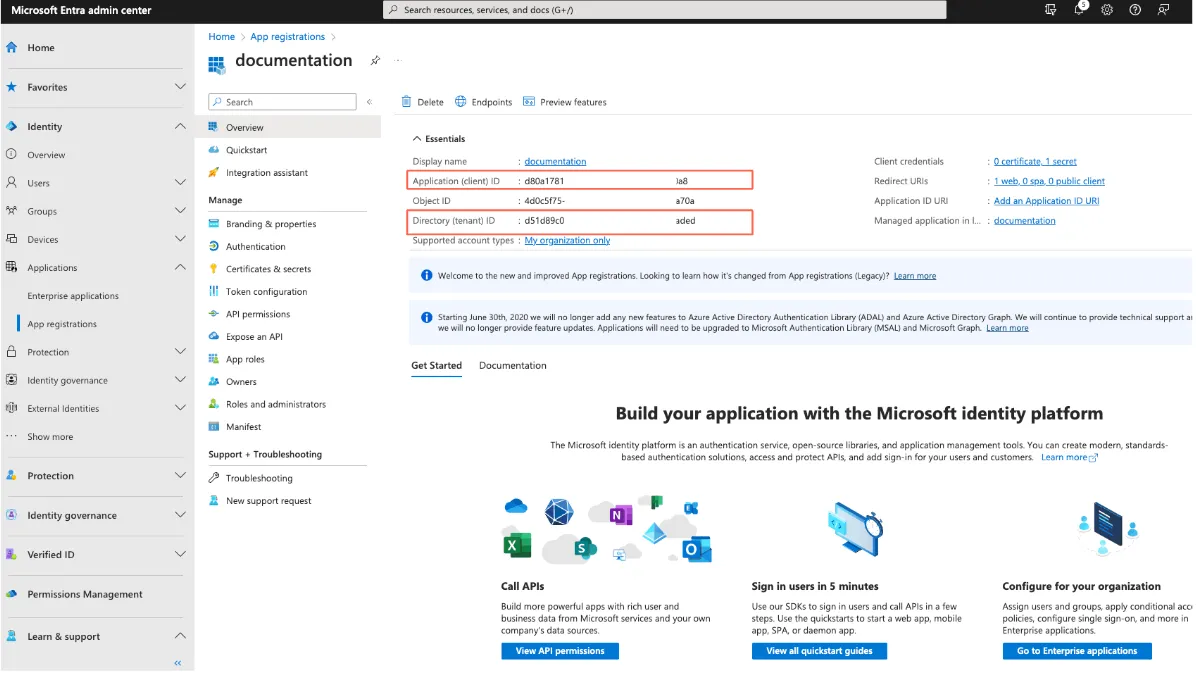Click the Token configuration icon
The height and width of the screenshot is (678, 1196).
point(214,291)
